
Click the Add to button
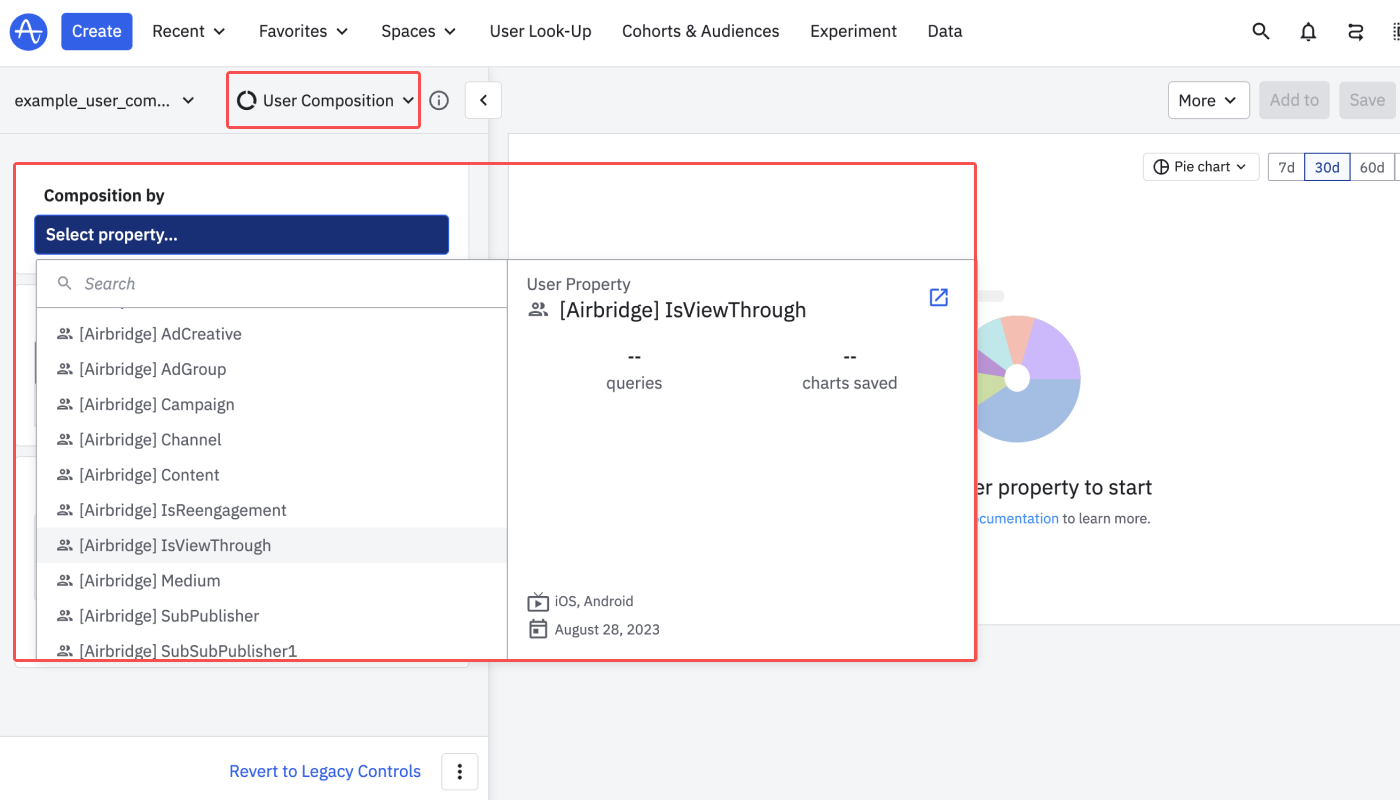pyautogui.click(x=1294, y=100)
